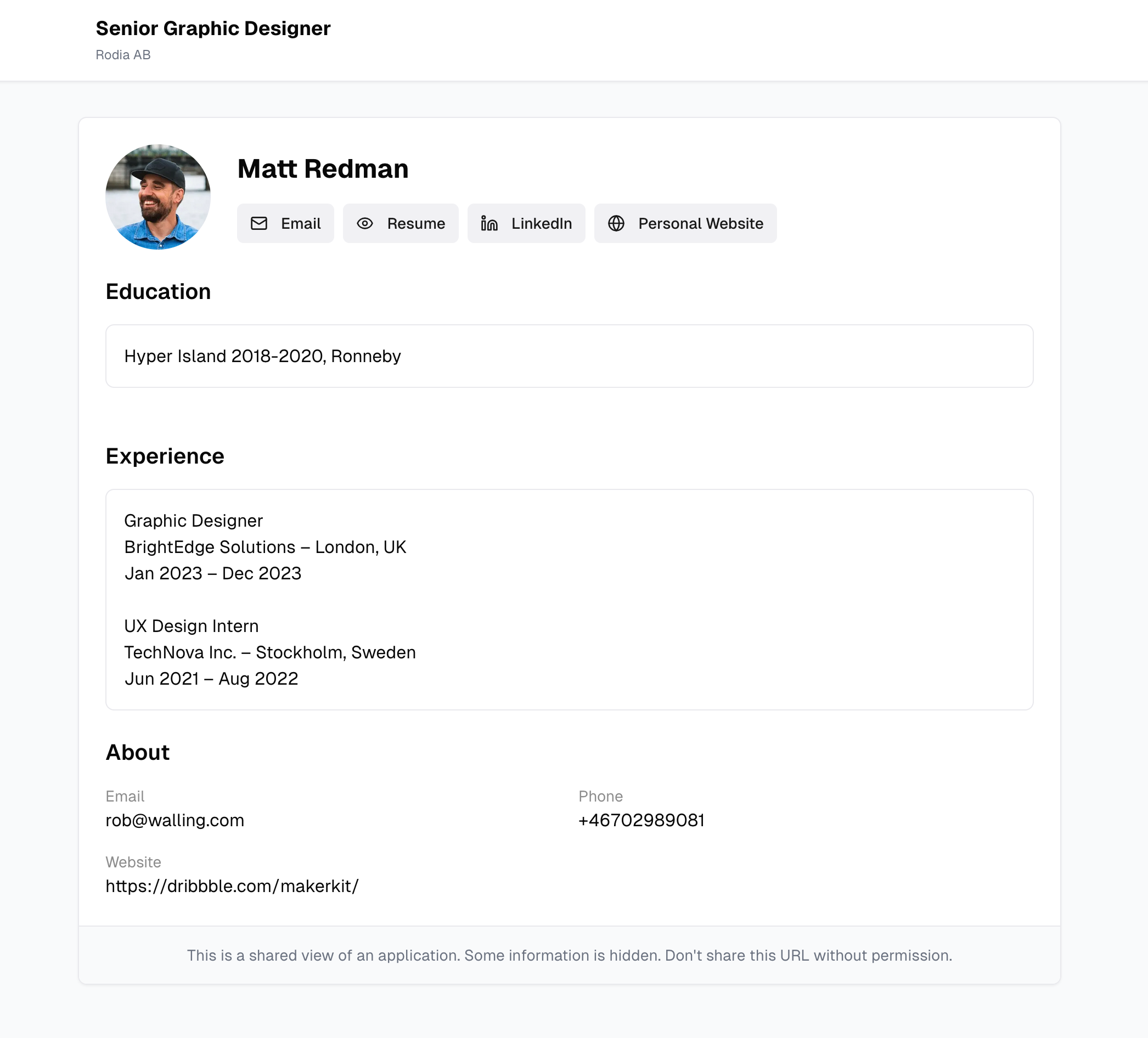Click the Matt Redman name heading

[x=323, y=168]
